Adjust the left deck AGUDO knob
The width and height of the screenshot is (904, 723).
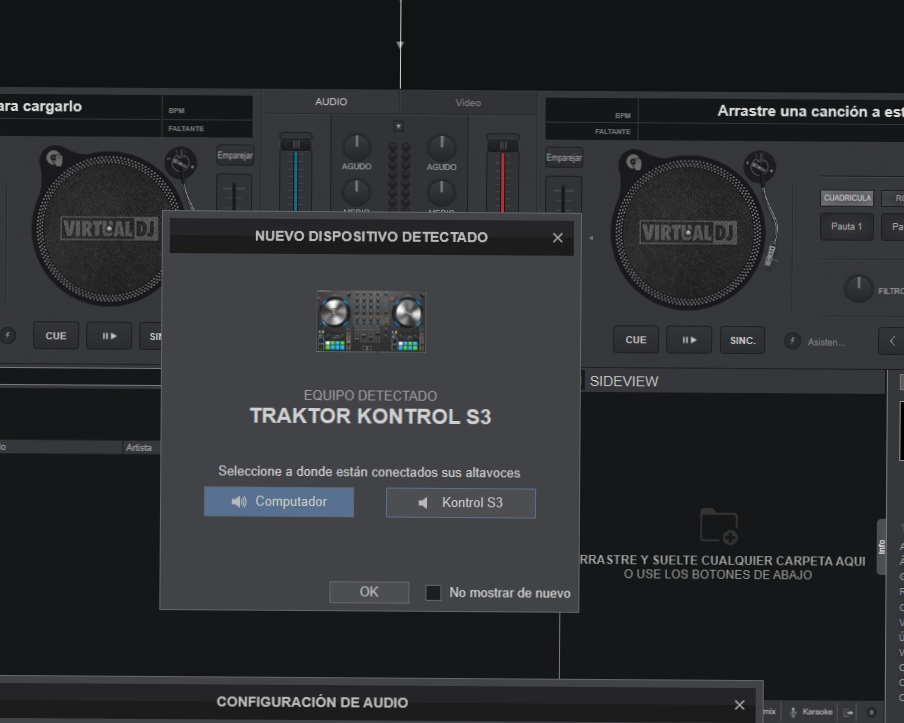point(356,146)
